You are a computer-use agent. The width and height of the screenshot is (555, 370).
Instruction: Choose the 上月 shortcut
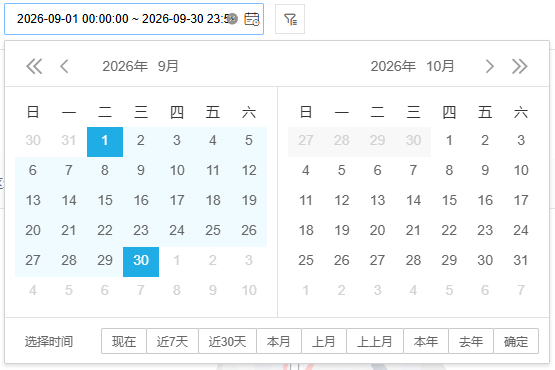coord(324,341)
